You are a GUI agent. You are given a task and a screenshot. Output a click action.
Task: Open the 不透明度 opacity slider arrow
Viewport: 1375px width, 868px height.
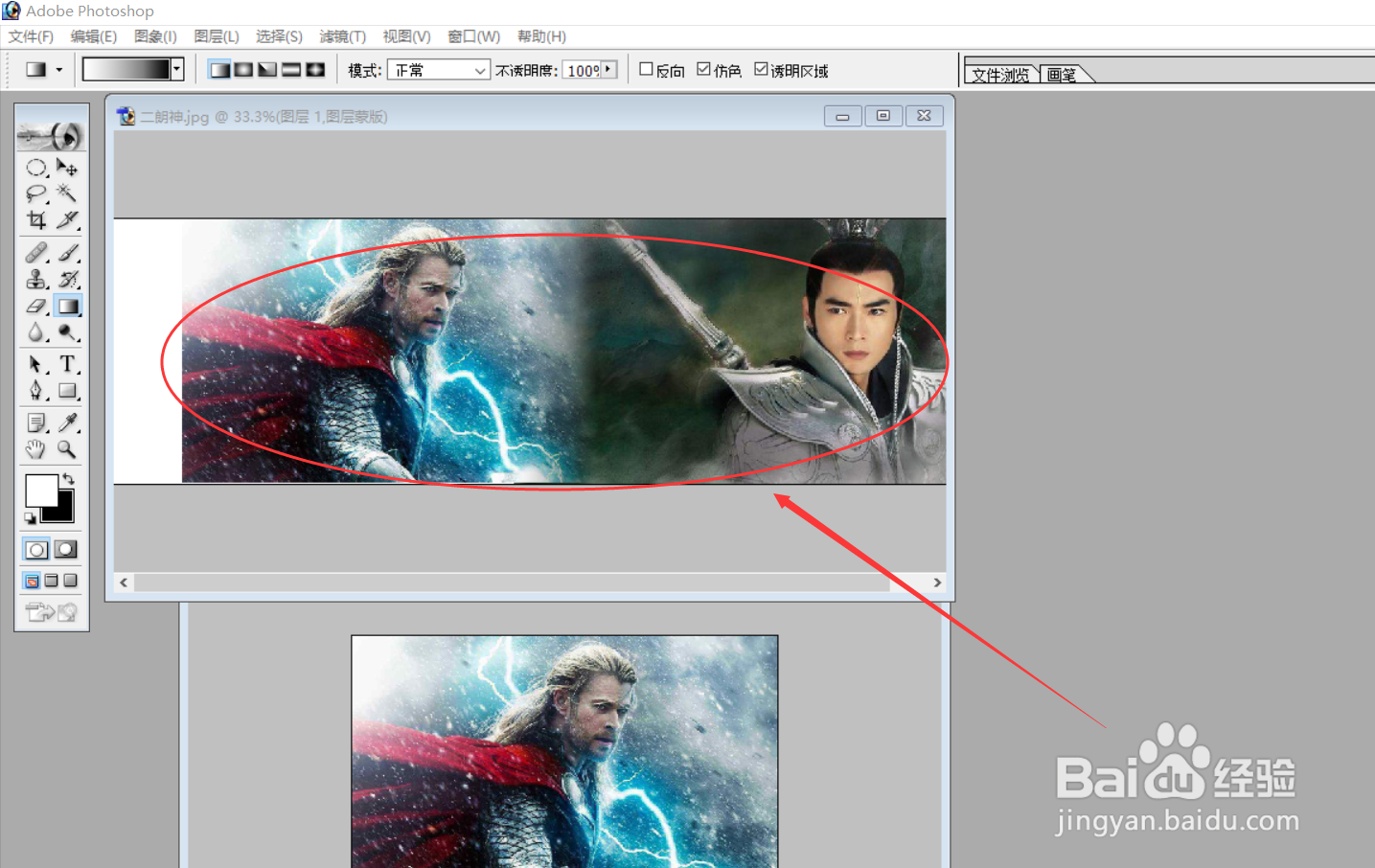pos(608,69)
